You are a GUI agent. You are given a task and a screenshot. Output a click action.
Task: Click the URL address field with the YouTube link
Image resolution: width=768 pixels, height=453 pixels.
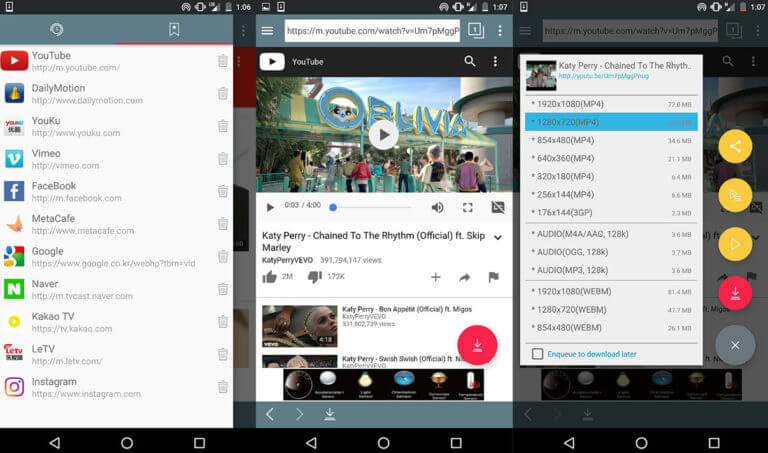click(372, 31)
